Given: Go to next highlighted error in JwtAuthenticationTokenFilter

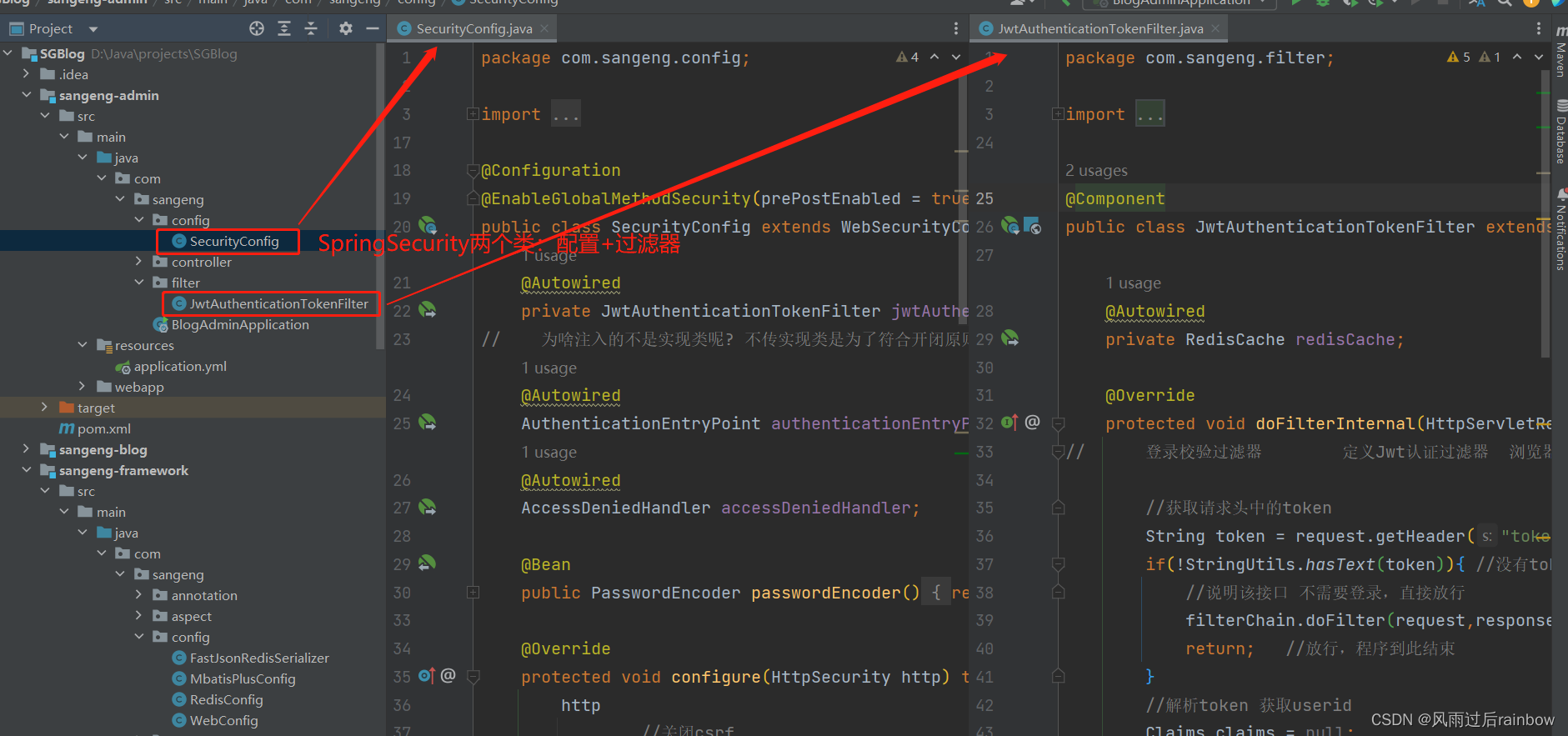Looking at the screenshot, I should tap(1539, 57).
